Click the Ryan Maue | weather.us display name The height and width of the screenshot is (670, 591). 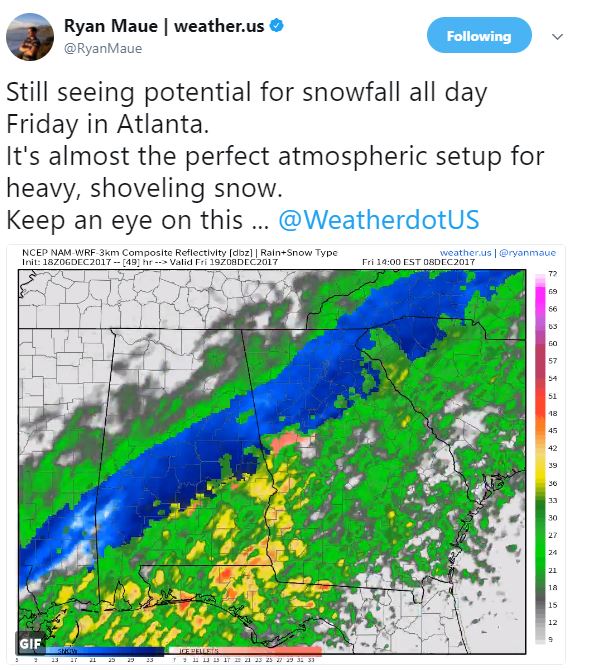click(164, 26)
